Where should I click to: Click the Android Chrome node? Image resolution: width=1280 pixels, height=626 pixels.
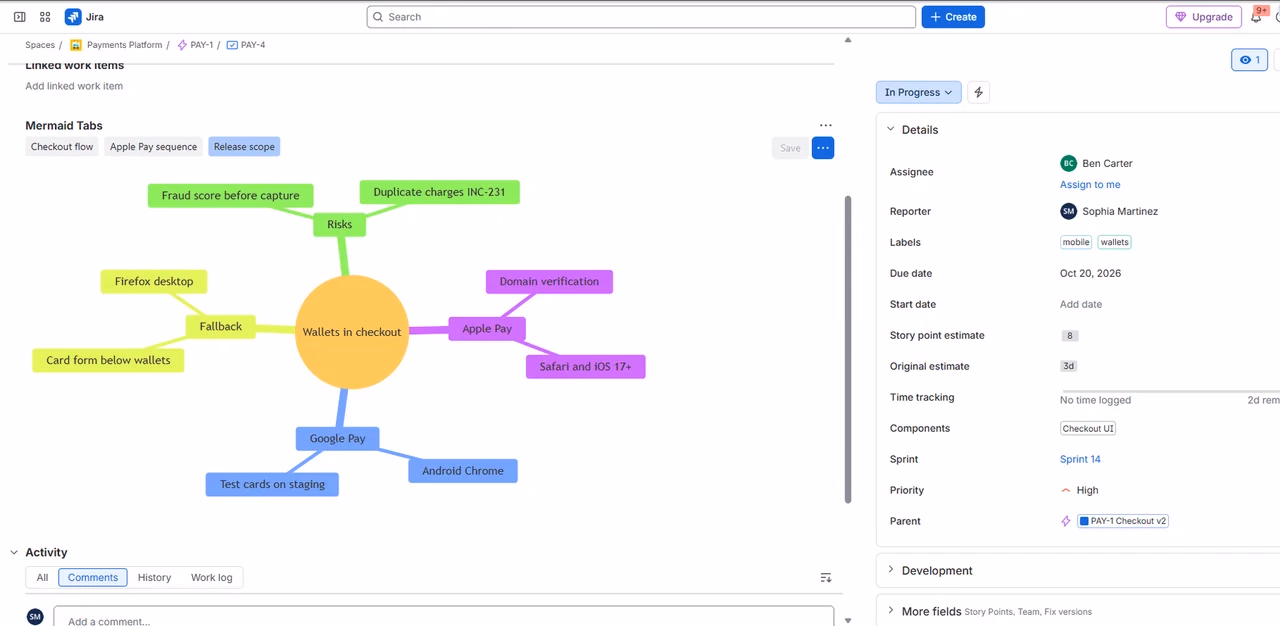(x=463, y=470)
